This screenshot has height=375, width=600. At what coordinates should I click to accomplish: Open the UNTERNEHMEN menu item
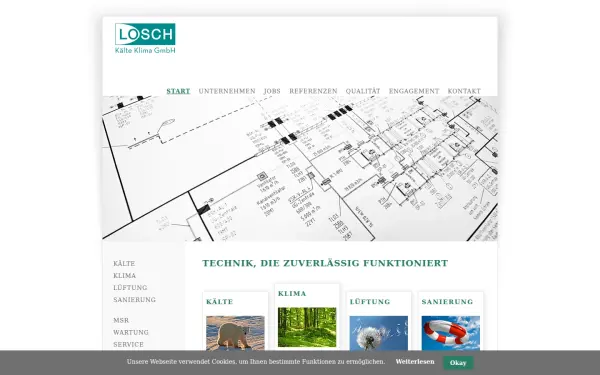(227, 91)
